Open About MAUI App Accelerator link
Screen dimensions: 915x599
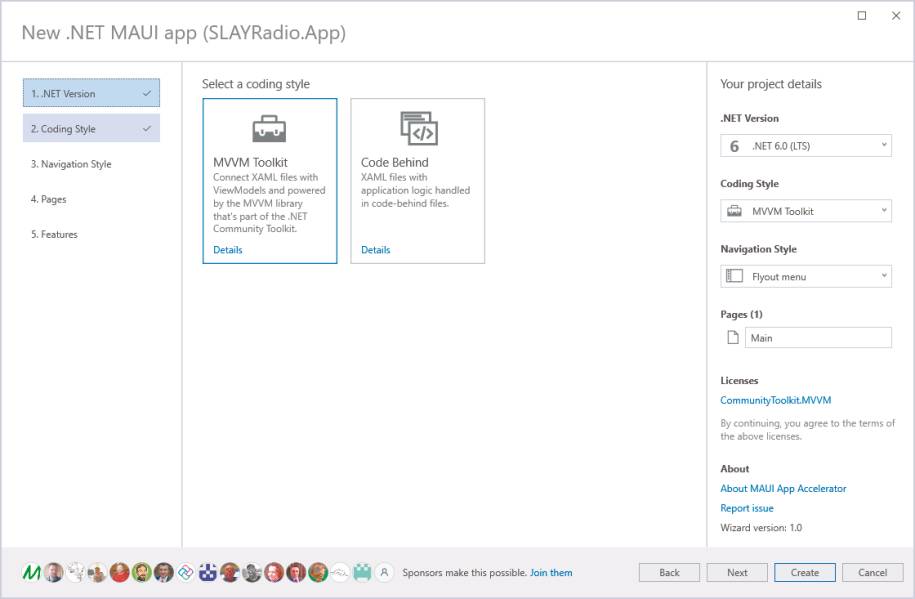point(783,489)
